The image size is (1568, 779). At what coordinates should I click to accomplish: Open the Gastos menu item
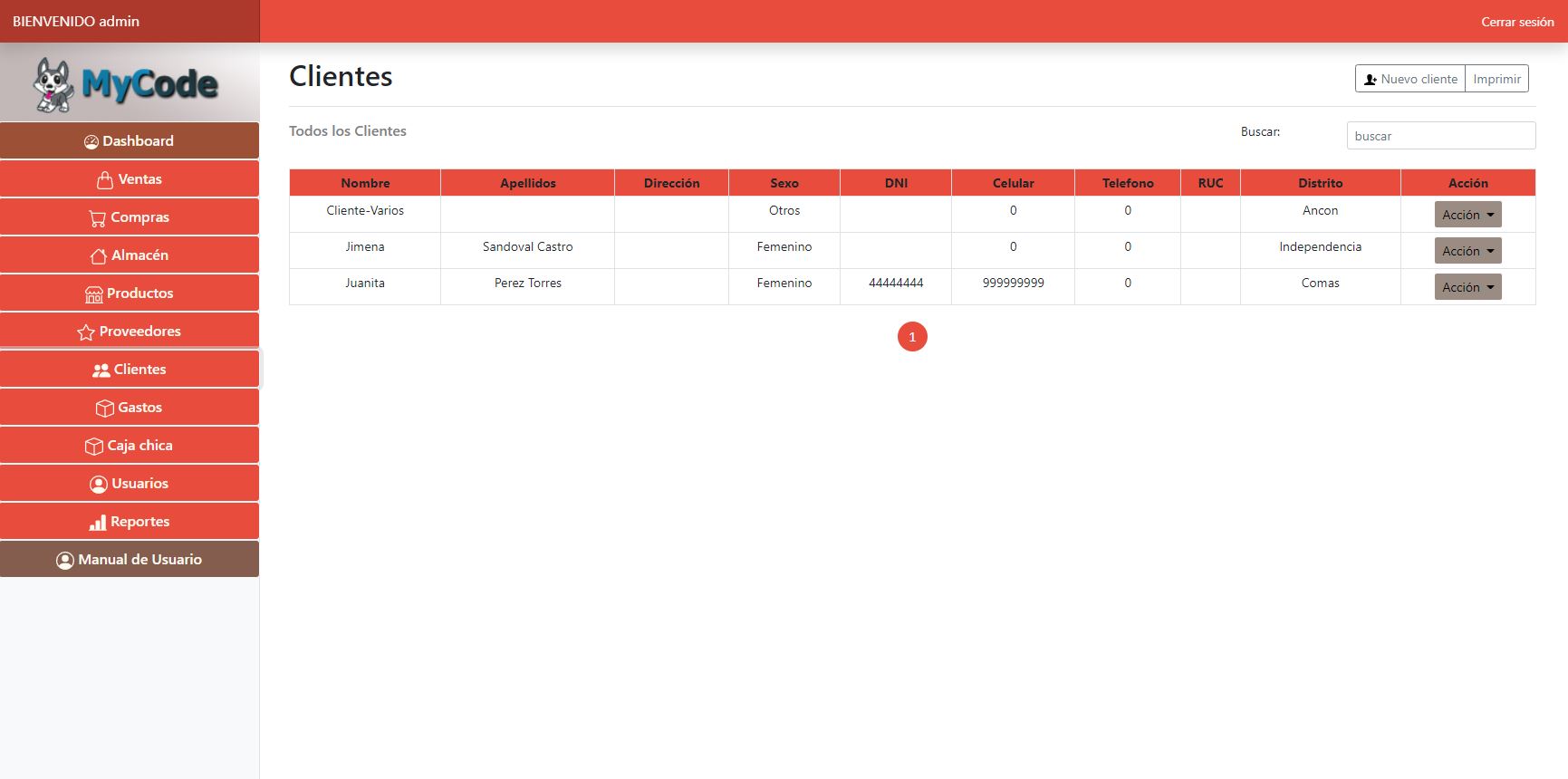pyautogui.click(x=130, y=408)
